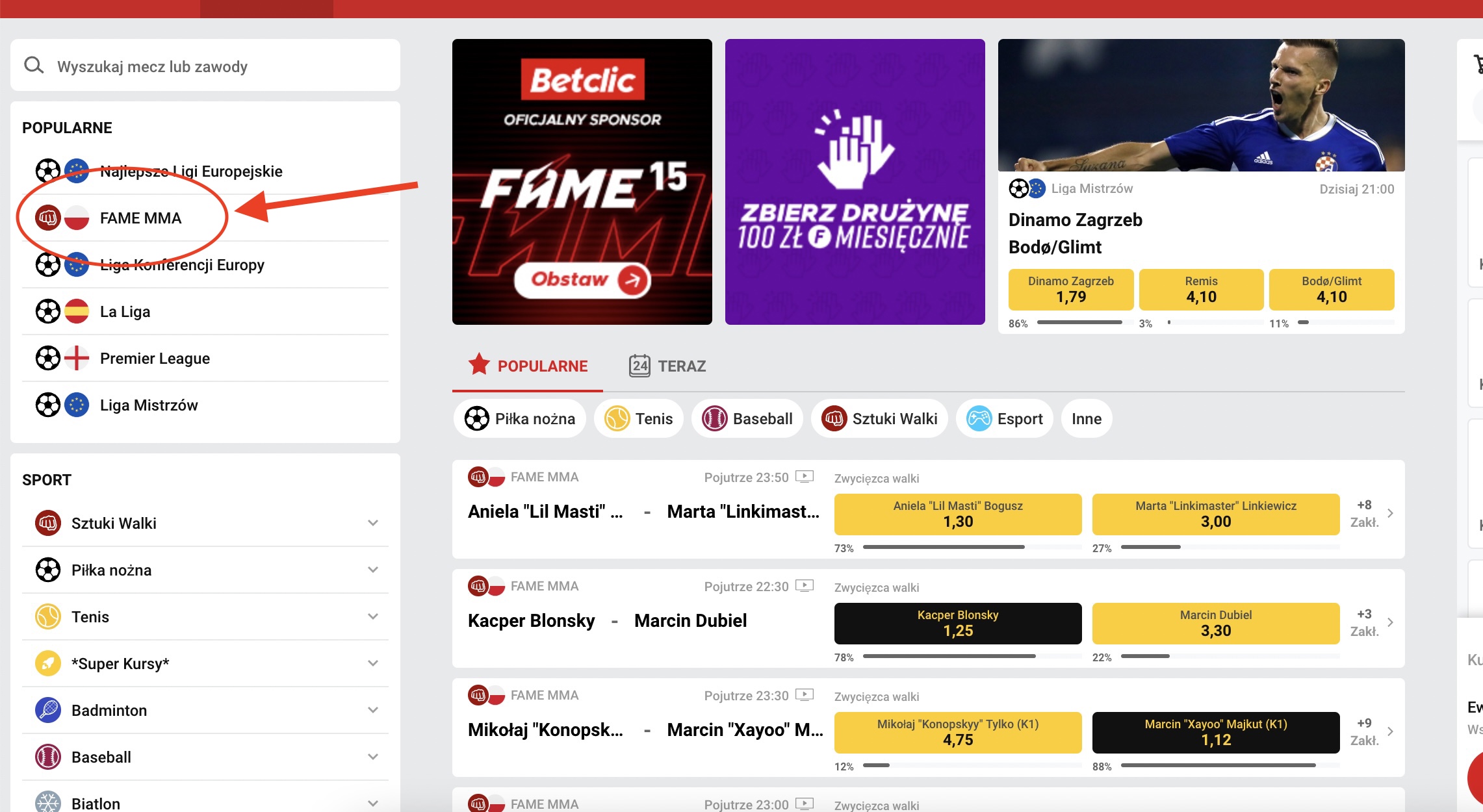Select the POPULARNE tab
This screenshot has height=812, width=1483.
click(528, 366)
